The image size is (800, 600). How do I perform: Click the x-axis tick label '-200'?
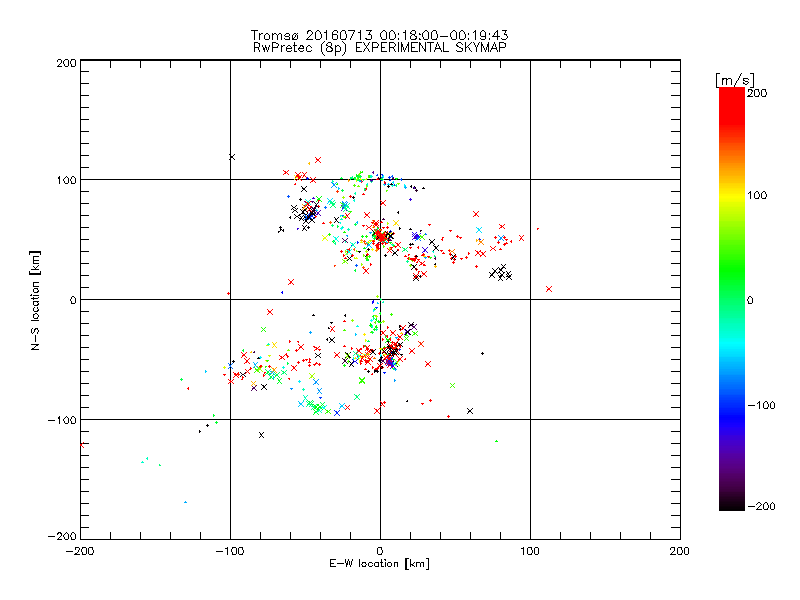pos(80,551)
